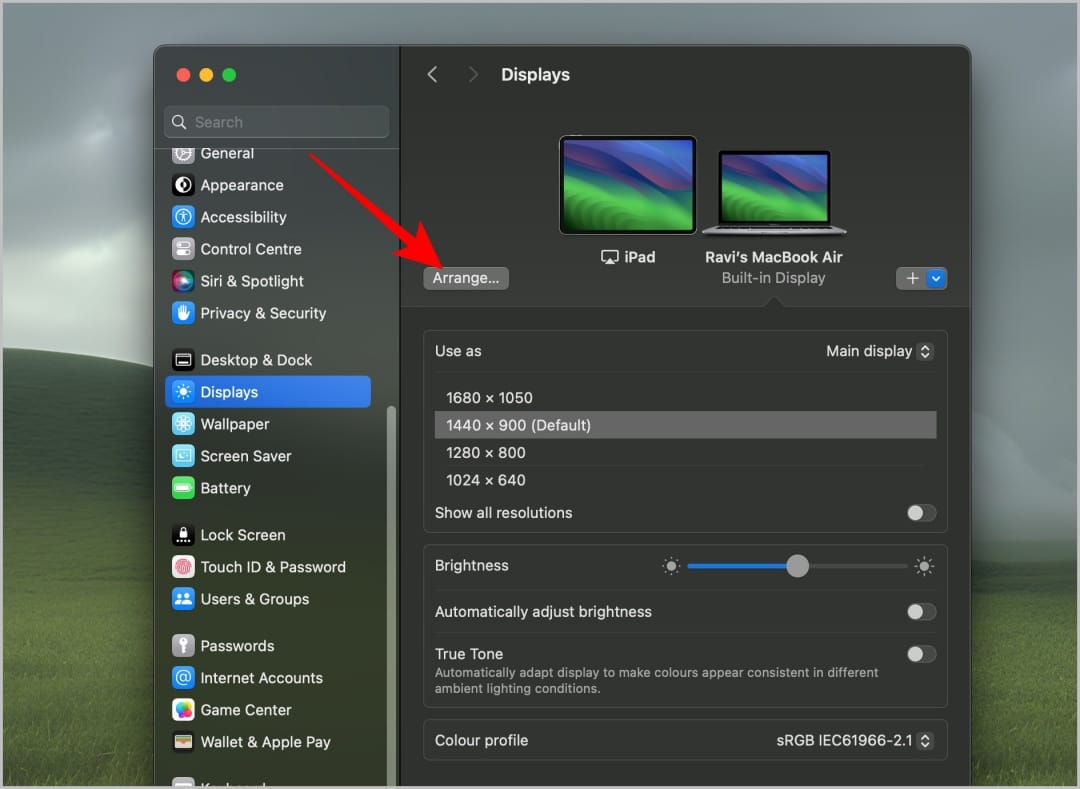Click the Game Center icon

pos(183,710)
